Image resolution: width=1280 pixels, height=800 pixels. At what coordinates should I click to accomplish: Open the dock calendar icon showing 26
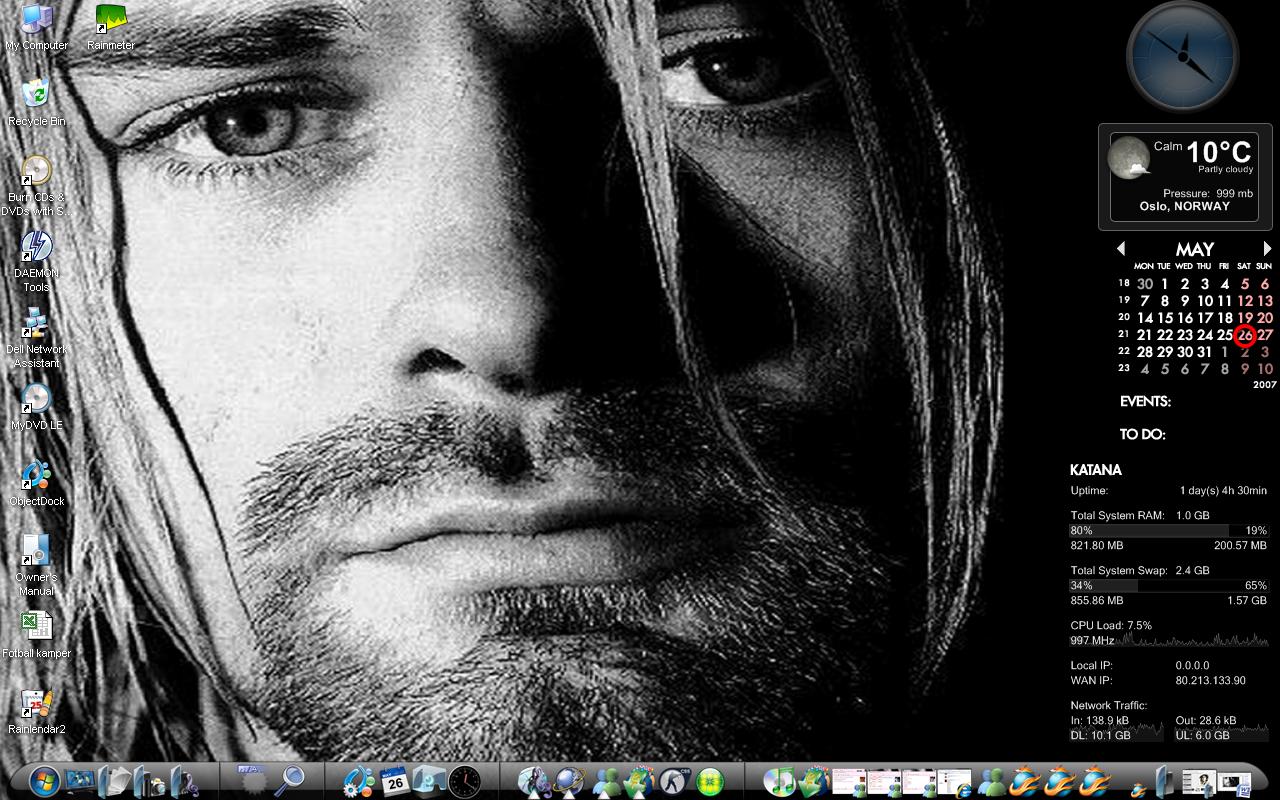tap(395, 780)
